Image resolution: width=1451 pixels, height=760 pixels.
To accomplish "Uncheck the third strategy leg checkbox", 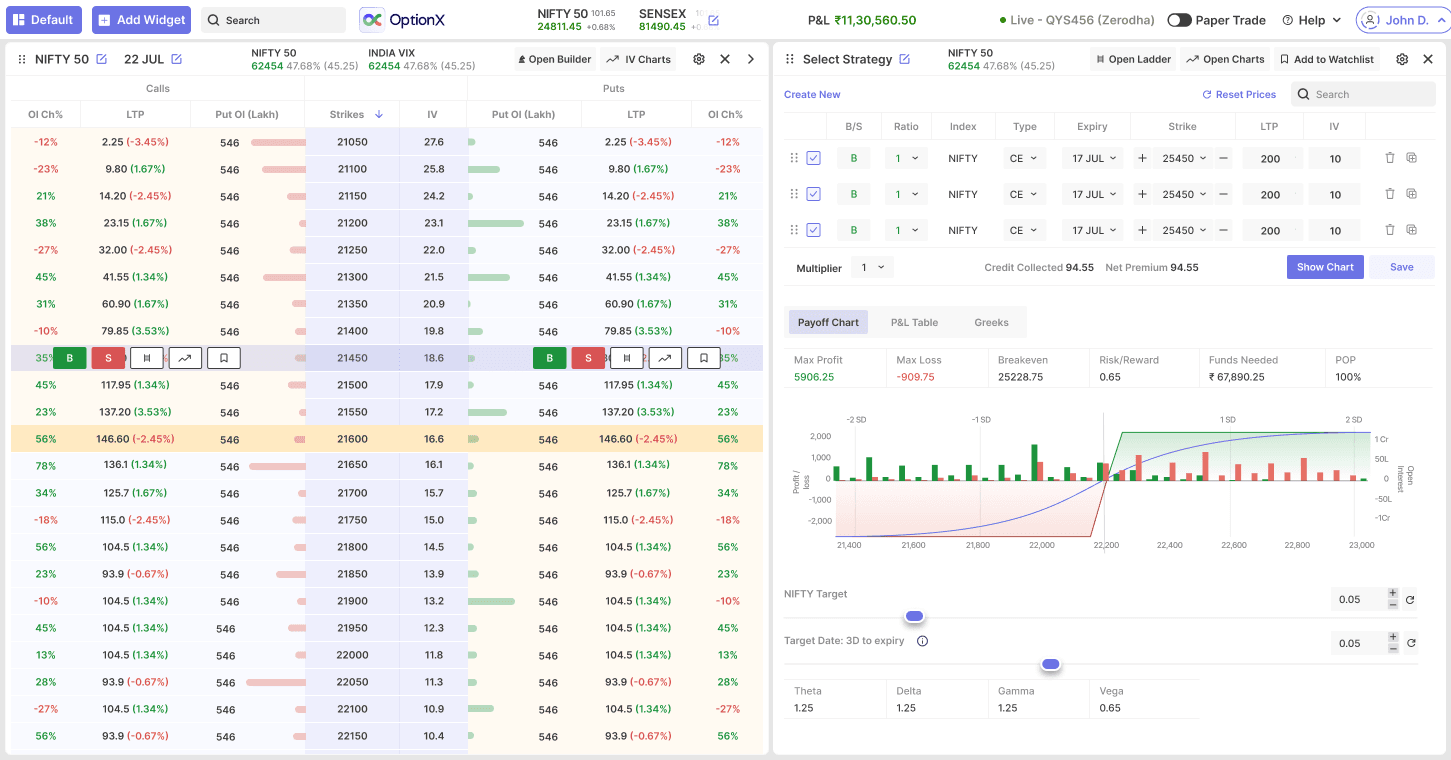I will [x=813, y=230].
